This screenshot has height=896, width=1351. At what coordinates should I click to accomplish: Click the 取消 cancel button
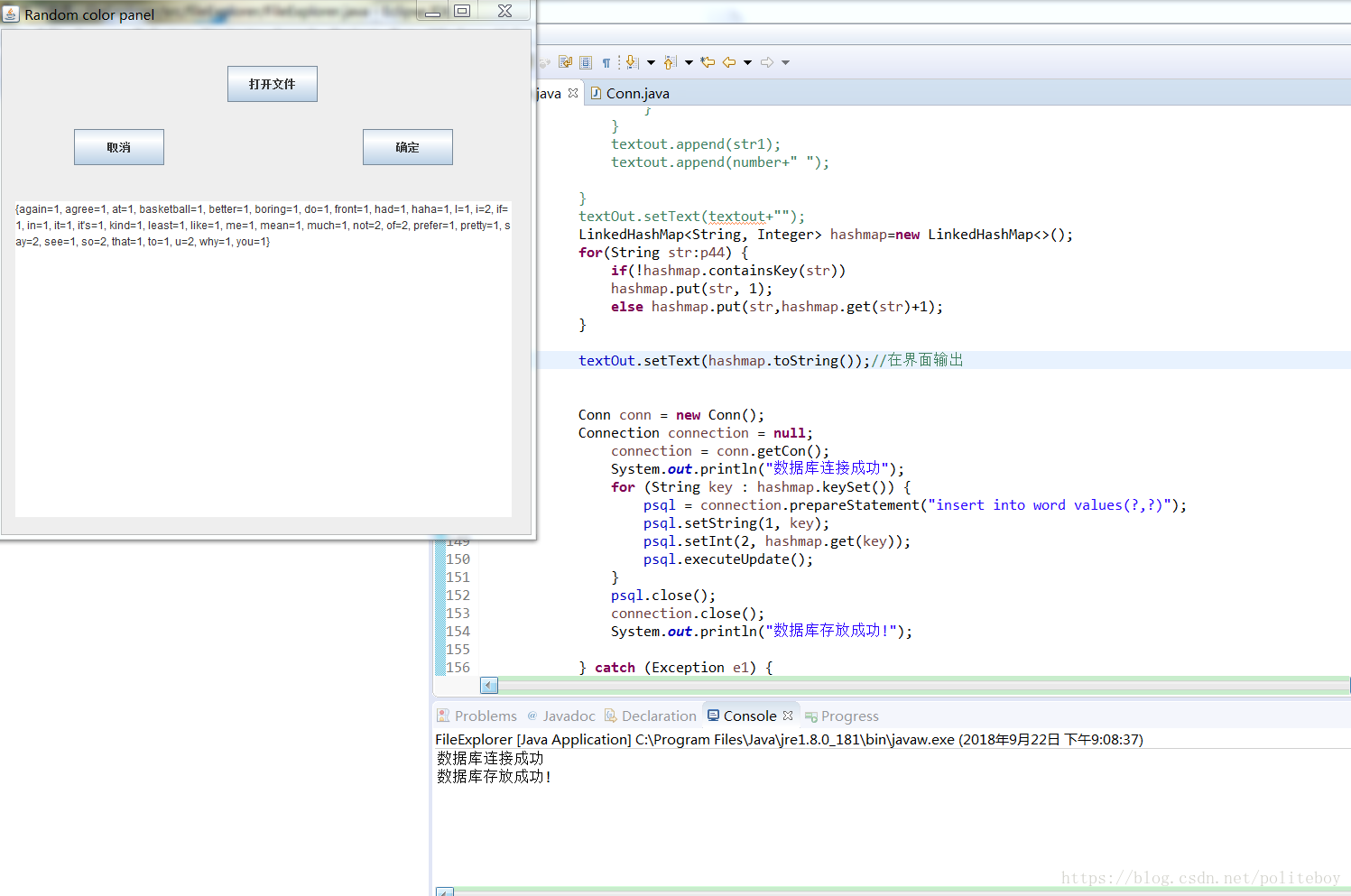[x=119, y=147]
